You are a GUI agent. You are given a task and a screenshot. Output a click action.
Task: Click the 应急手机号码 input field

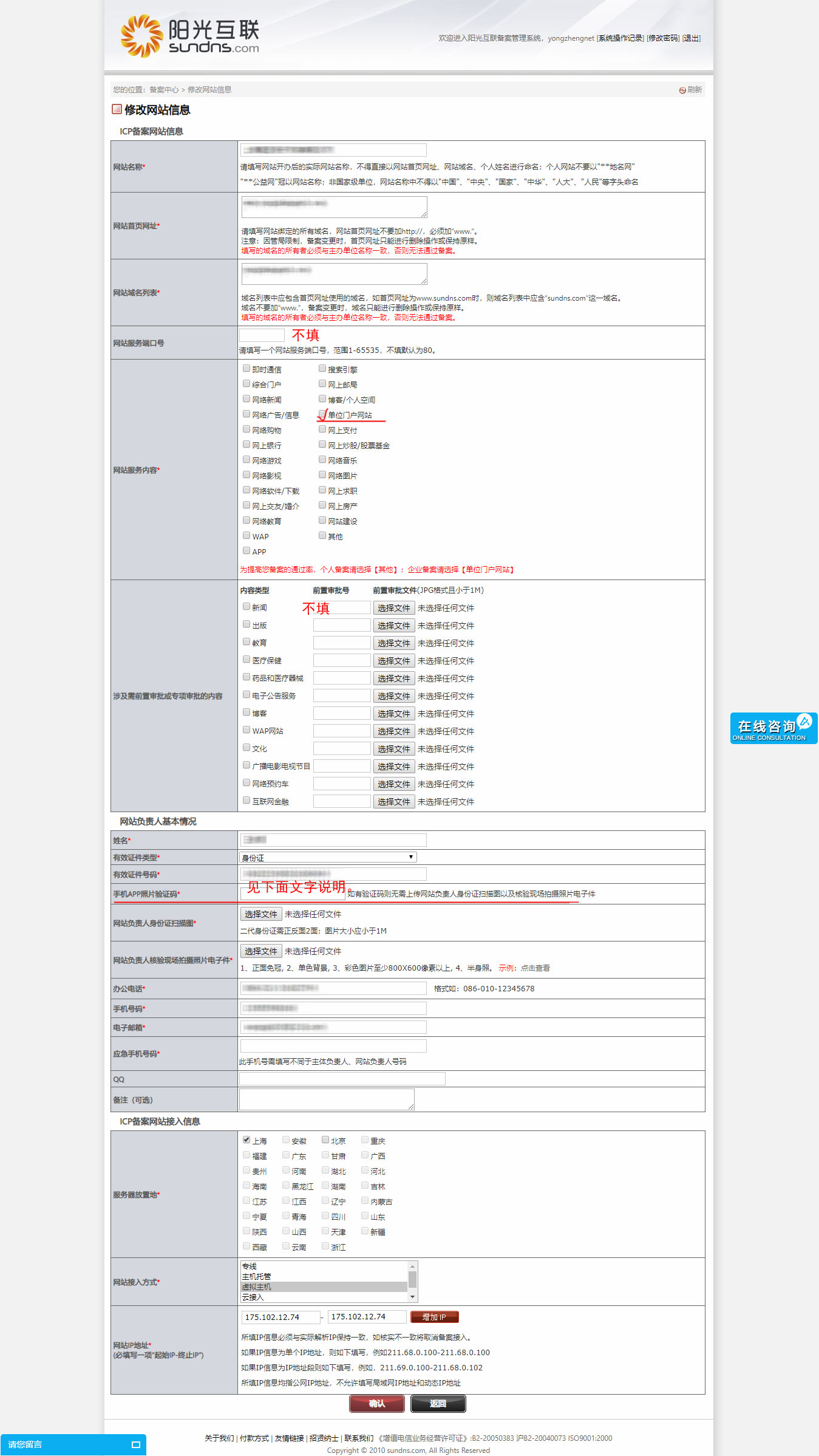pos(333,1045)
